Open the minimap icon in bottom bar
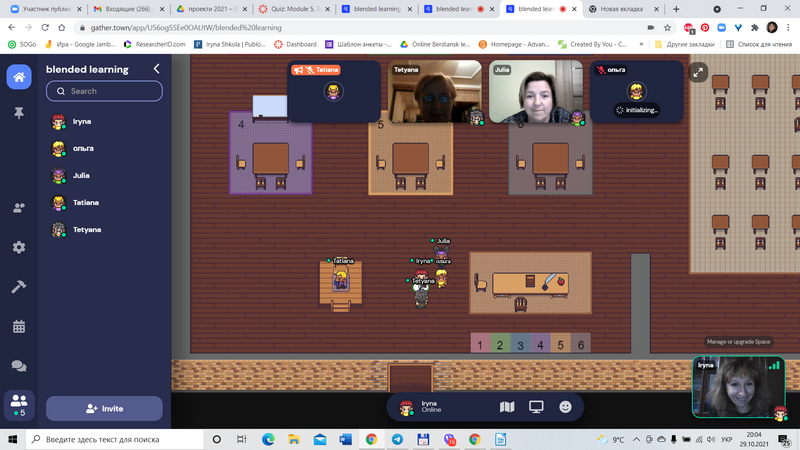 coord(507,407)
